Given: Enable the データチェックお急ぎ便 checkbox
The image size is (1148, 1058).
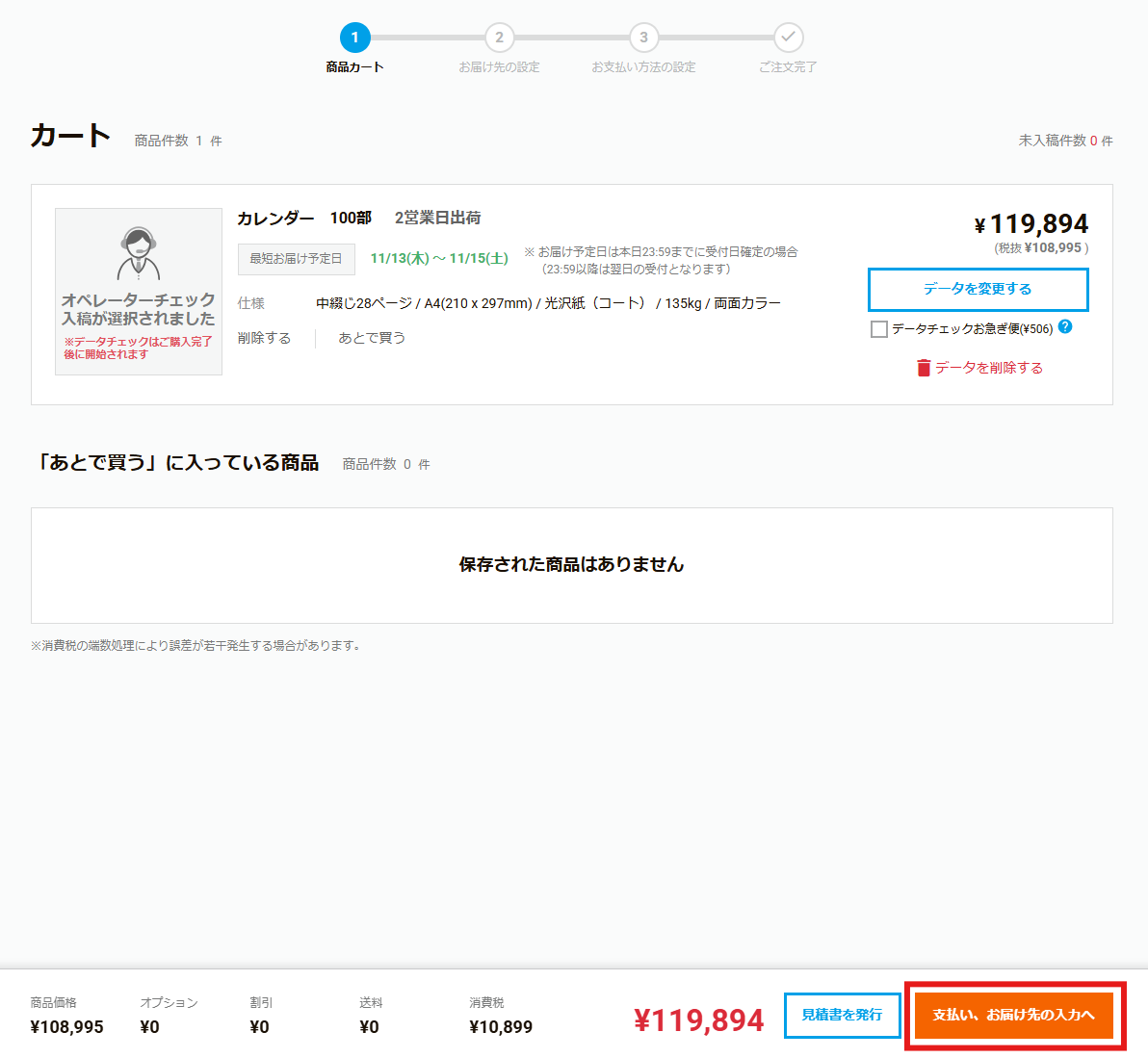Looking at the screenshot, I should coord(878,329).
